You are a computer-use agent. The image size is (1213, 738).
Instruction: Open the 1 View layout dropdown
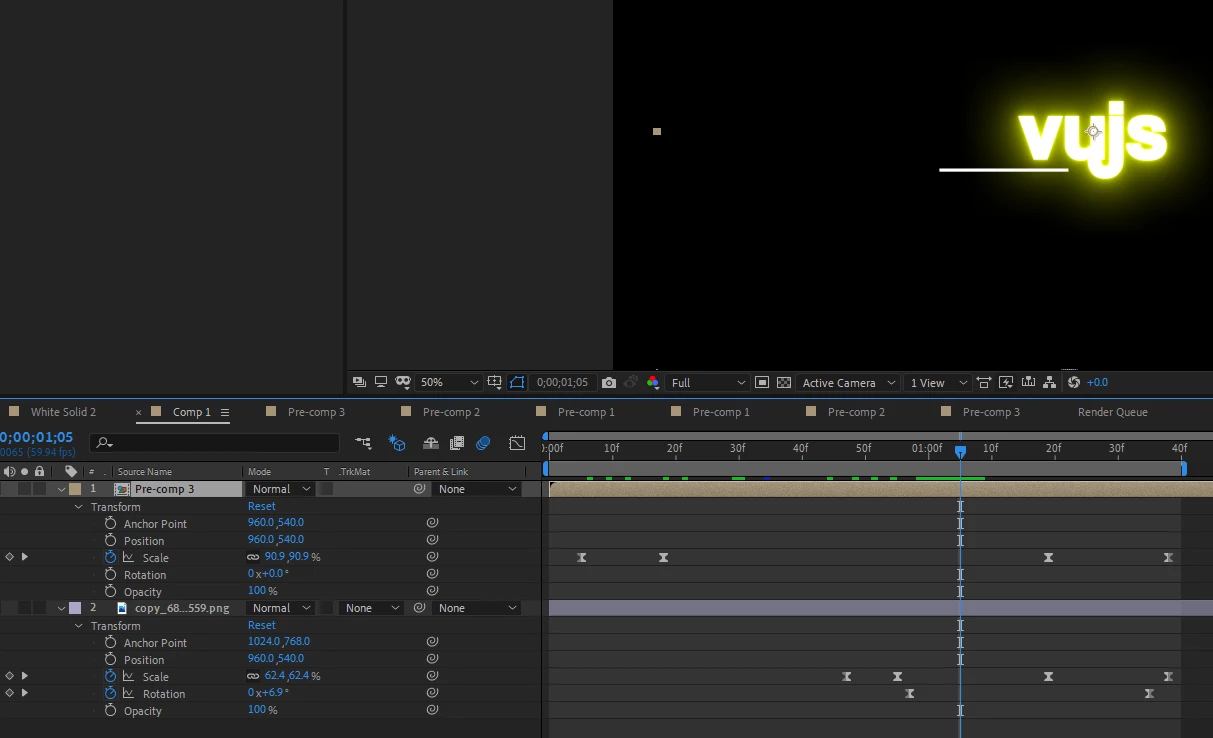[x=938, y=382]
